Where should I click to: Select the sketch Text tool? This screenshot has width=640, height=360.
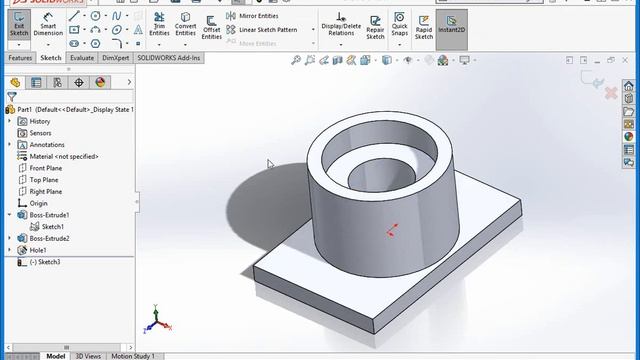click(138, 30)
